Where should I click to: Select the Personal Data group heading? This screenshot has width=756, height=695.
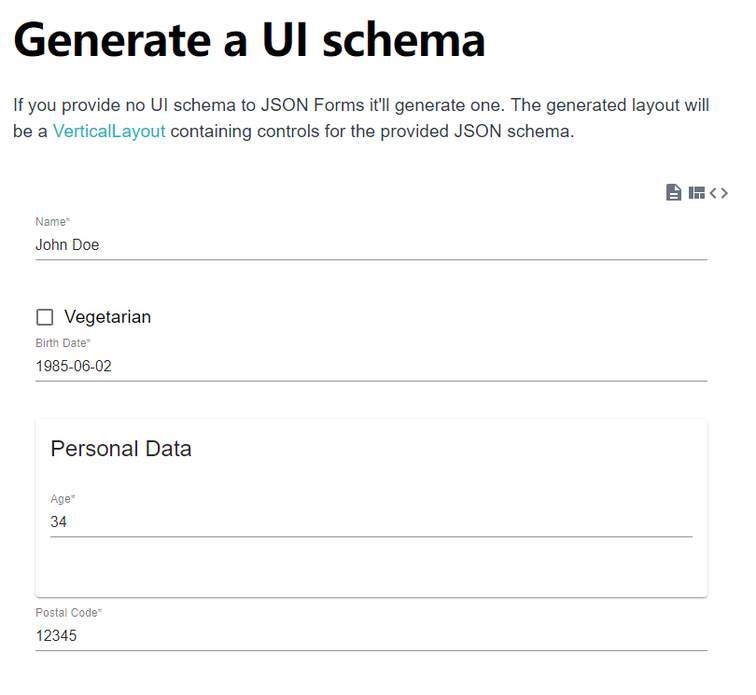coord(121,449)
